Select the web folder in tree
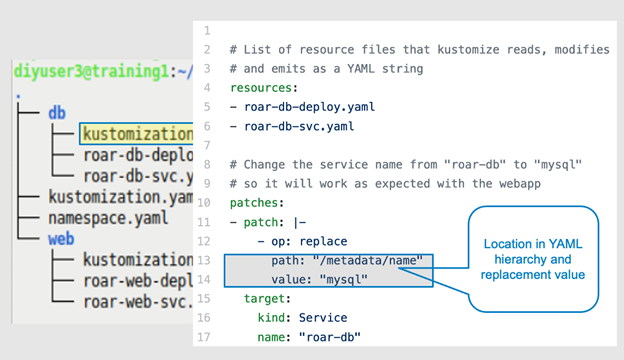The width and height of the screenshot is (624, 360). pyautogui.click(x=61, y=239)
